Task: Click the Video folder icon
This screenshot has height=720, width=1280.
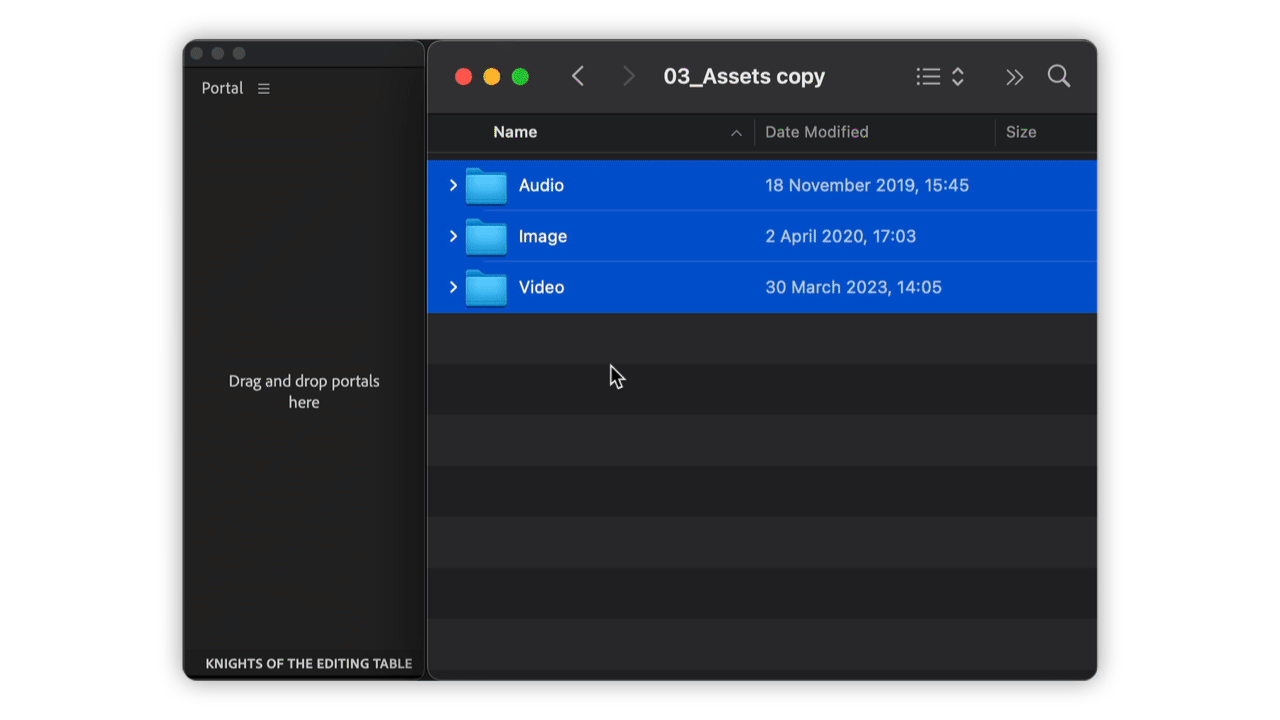Action: click(x=486, y=288)
